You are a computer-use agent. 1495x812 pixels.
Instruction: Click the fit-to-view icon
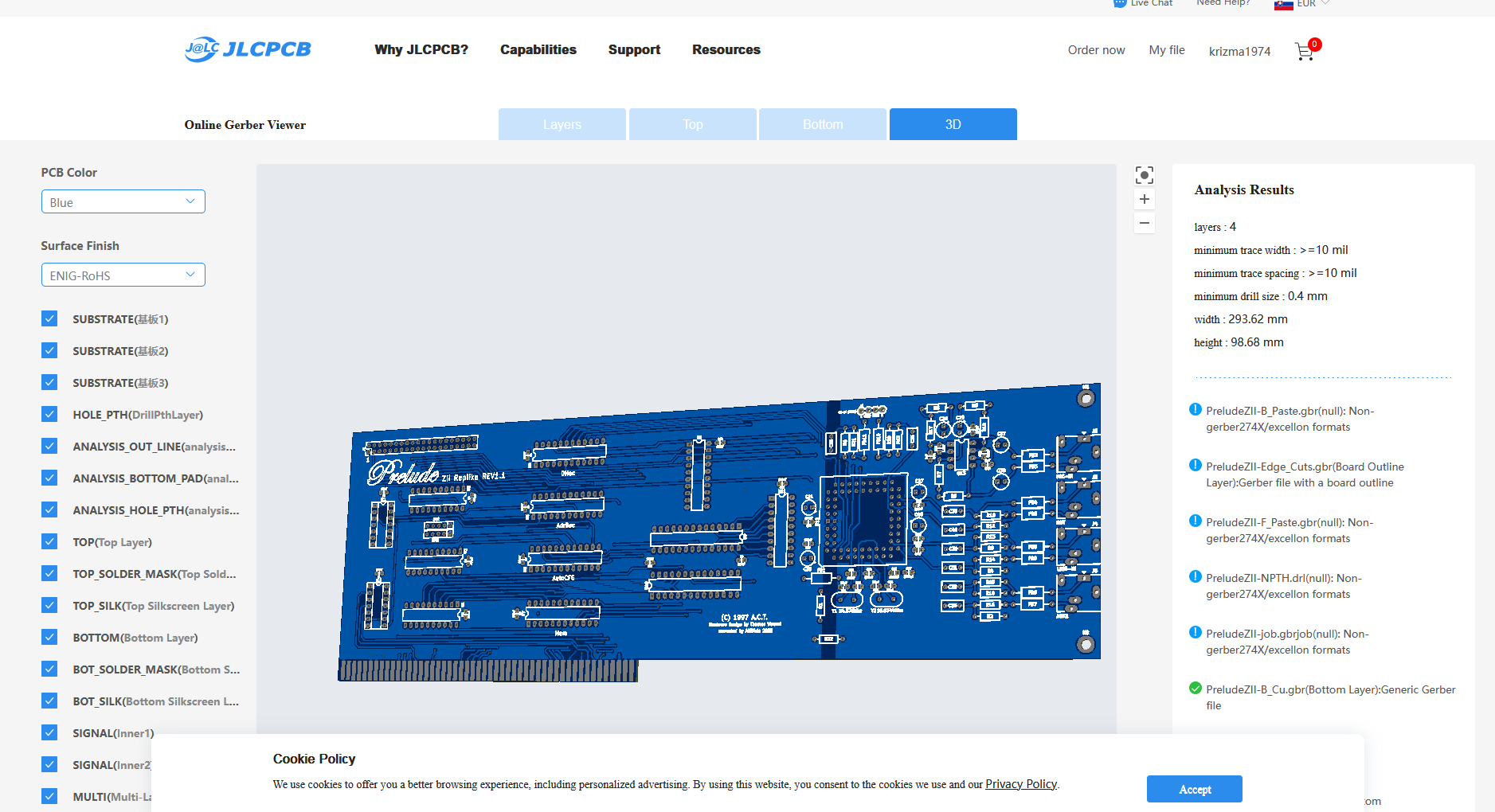pos(1144,175)
